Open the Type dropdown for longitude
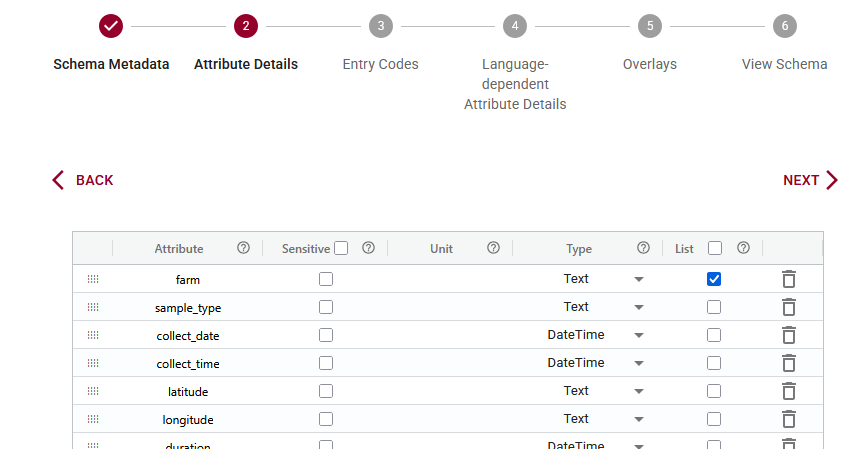This screenshot has height=449, width=861. click(x=639, y=419)
